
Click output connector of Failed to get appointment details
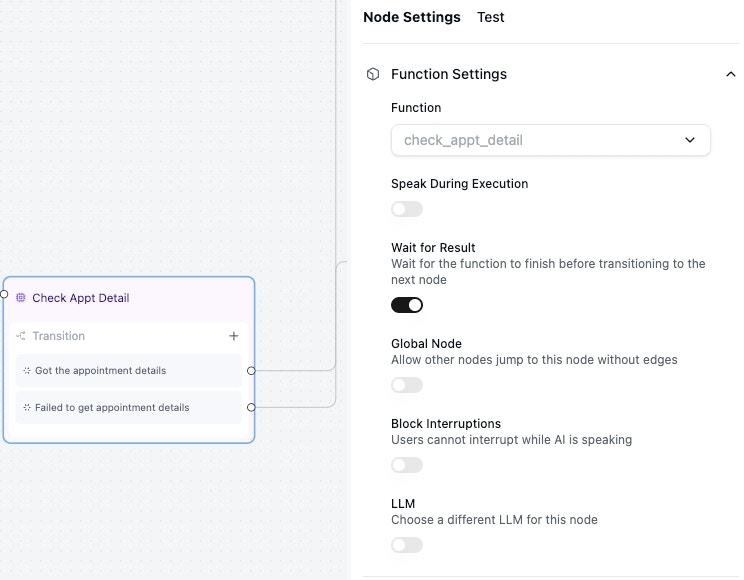[251, 407]
